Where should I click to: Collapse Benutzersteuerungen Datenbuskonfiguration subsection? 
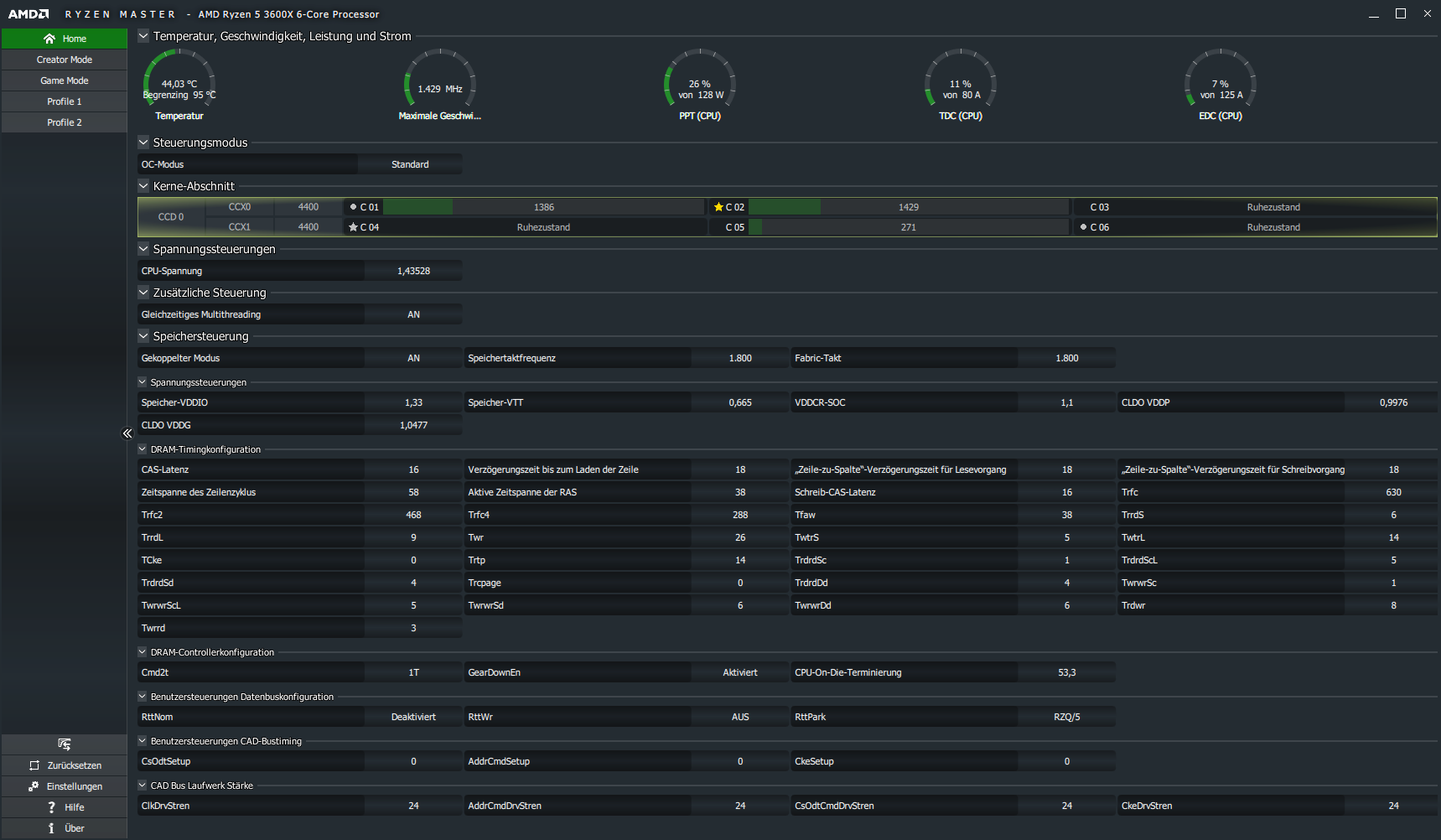click(x=143, y=697)
